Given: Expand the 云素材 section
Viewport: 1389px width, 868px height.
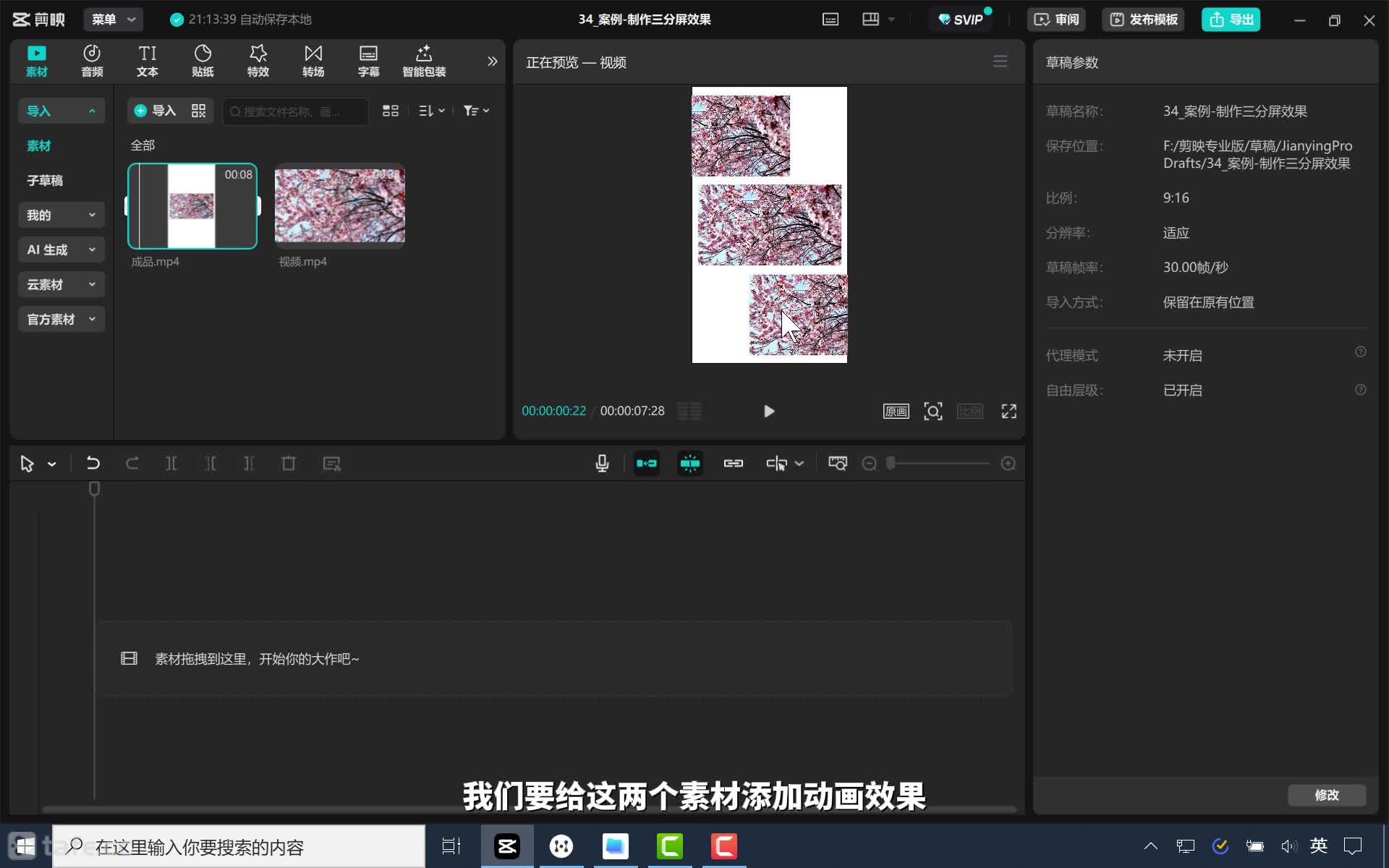Looking at the screenshot, I should pyautogui.click(x=61, y=284).
